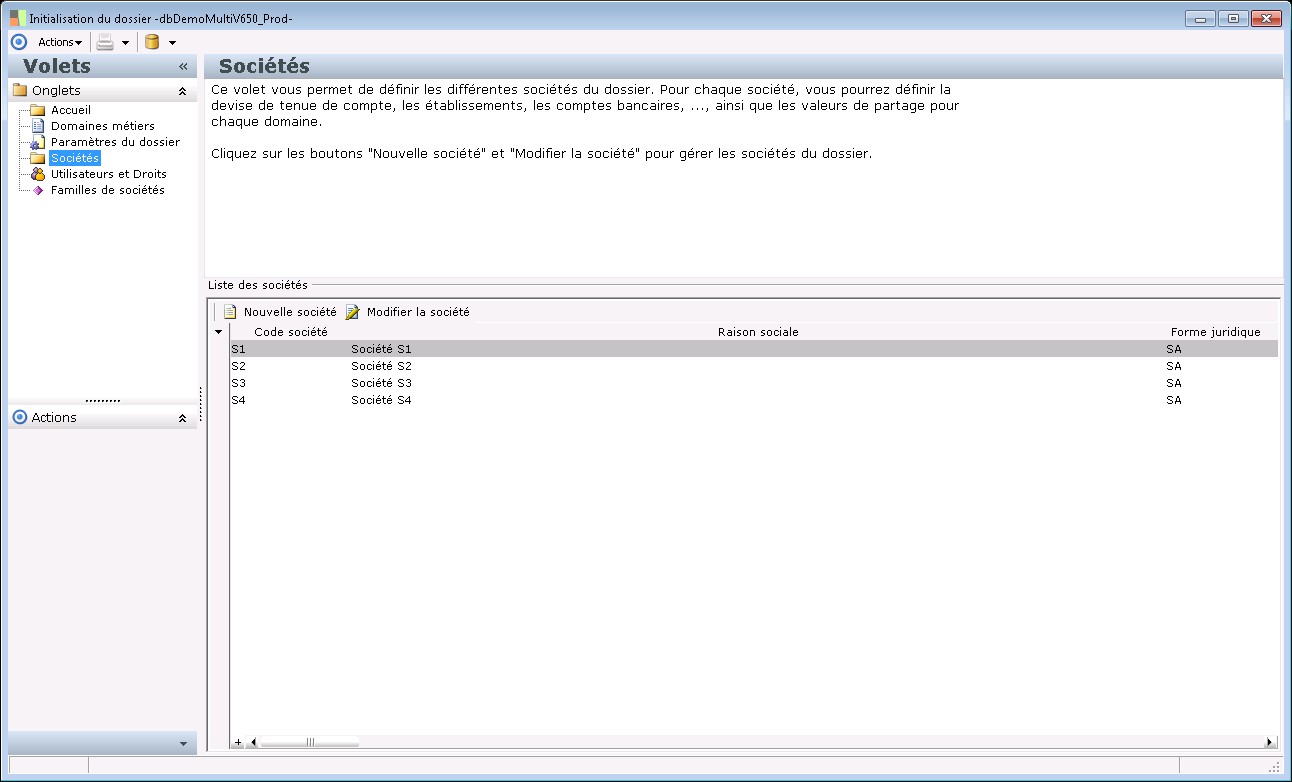Click the blue circle icon in the Actions panel header
This screenshot has height=782, width=1292.
pyautogui.click(x=19, y=418)
